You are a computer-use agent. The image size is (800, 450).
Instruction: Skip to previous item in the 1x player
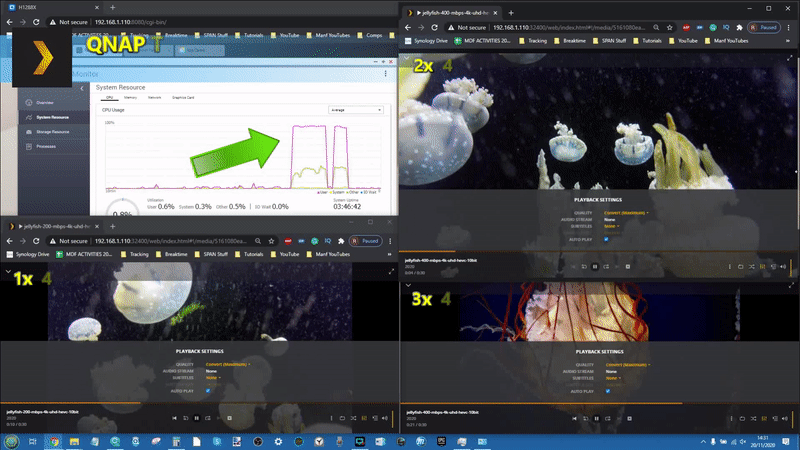[174, 418]
